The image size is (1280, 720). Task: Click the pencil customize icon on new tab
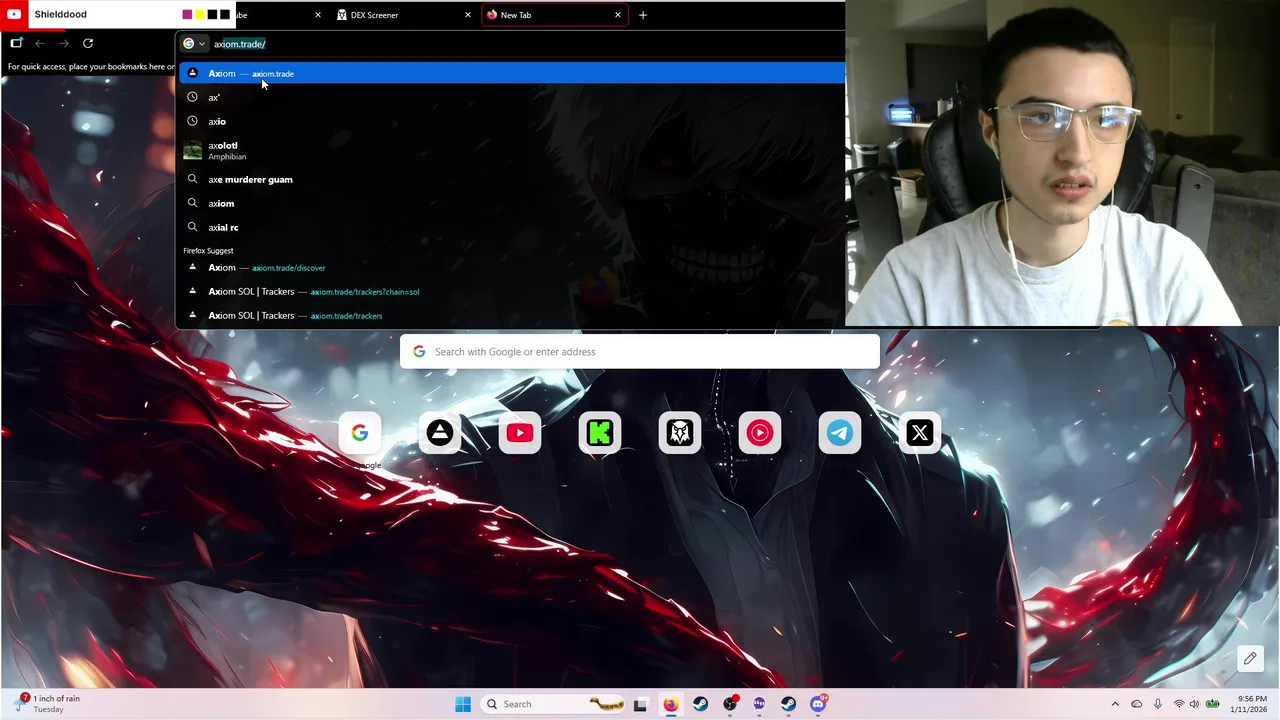point(1250,658)
